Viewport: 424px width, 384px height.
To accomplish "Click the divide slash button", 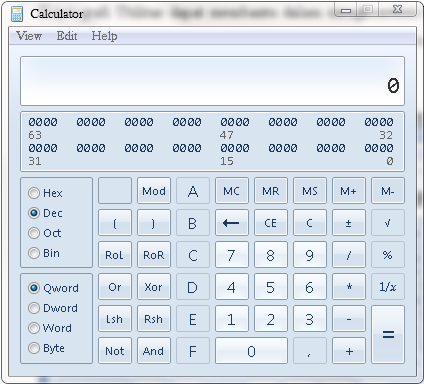I will coord(349,255).
